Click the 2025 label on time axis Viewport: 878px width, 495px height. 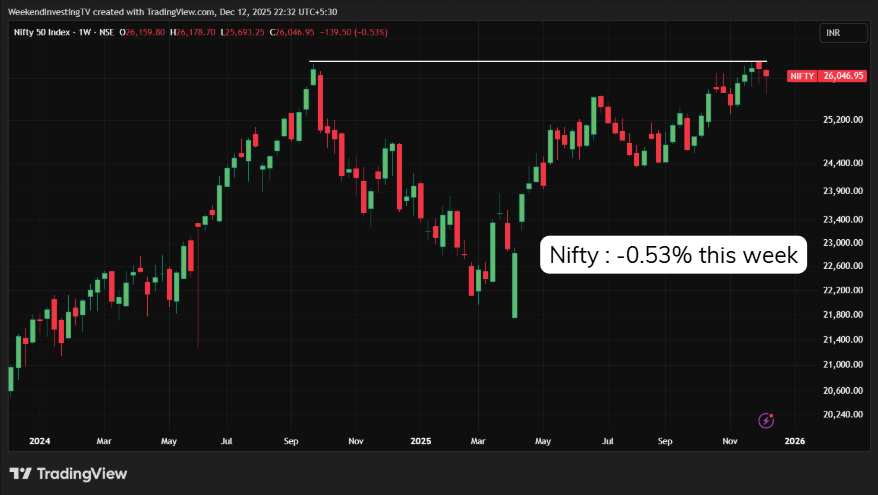tap(421, 440)
